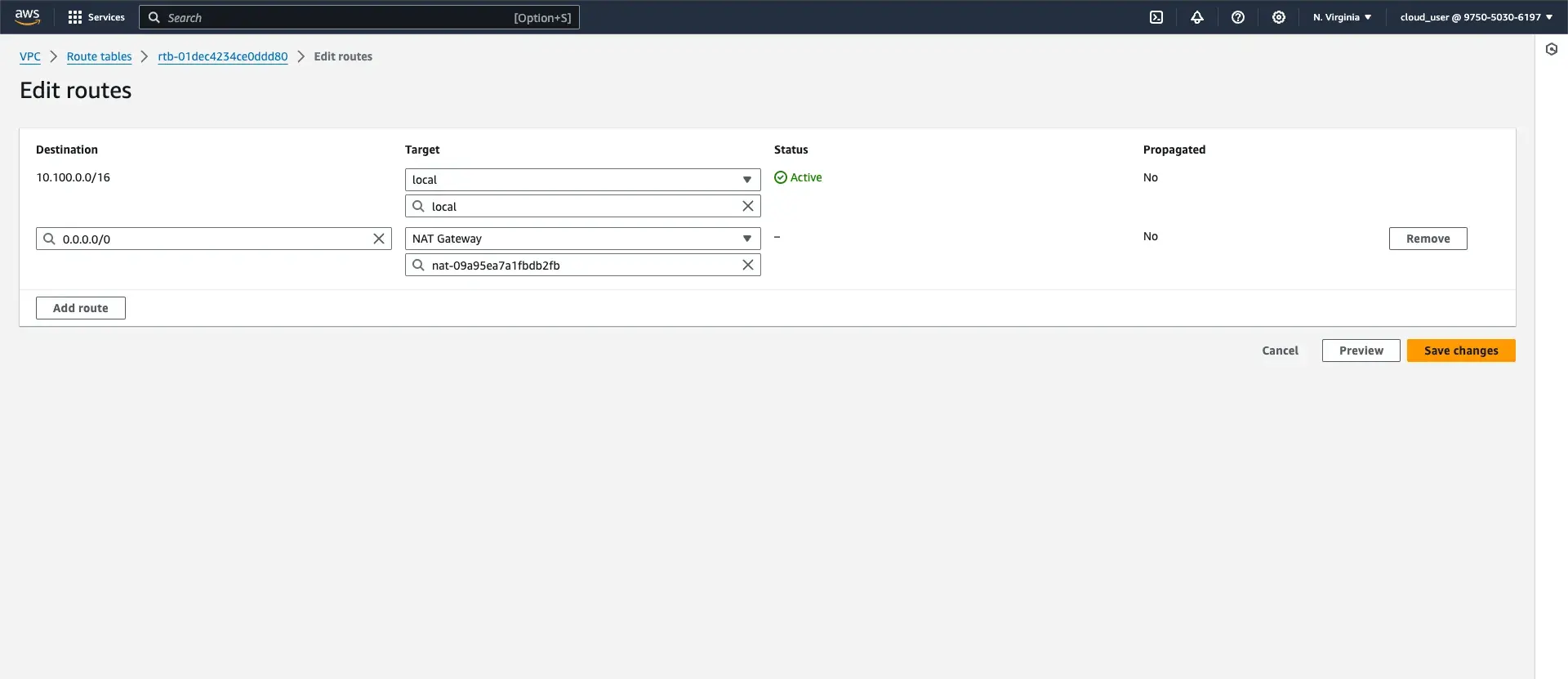Preview the route changes
Viewport: 1568px width, 679px height.
1361,351
